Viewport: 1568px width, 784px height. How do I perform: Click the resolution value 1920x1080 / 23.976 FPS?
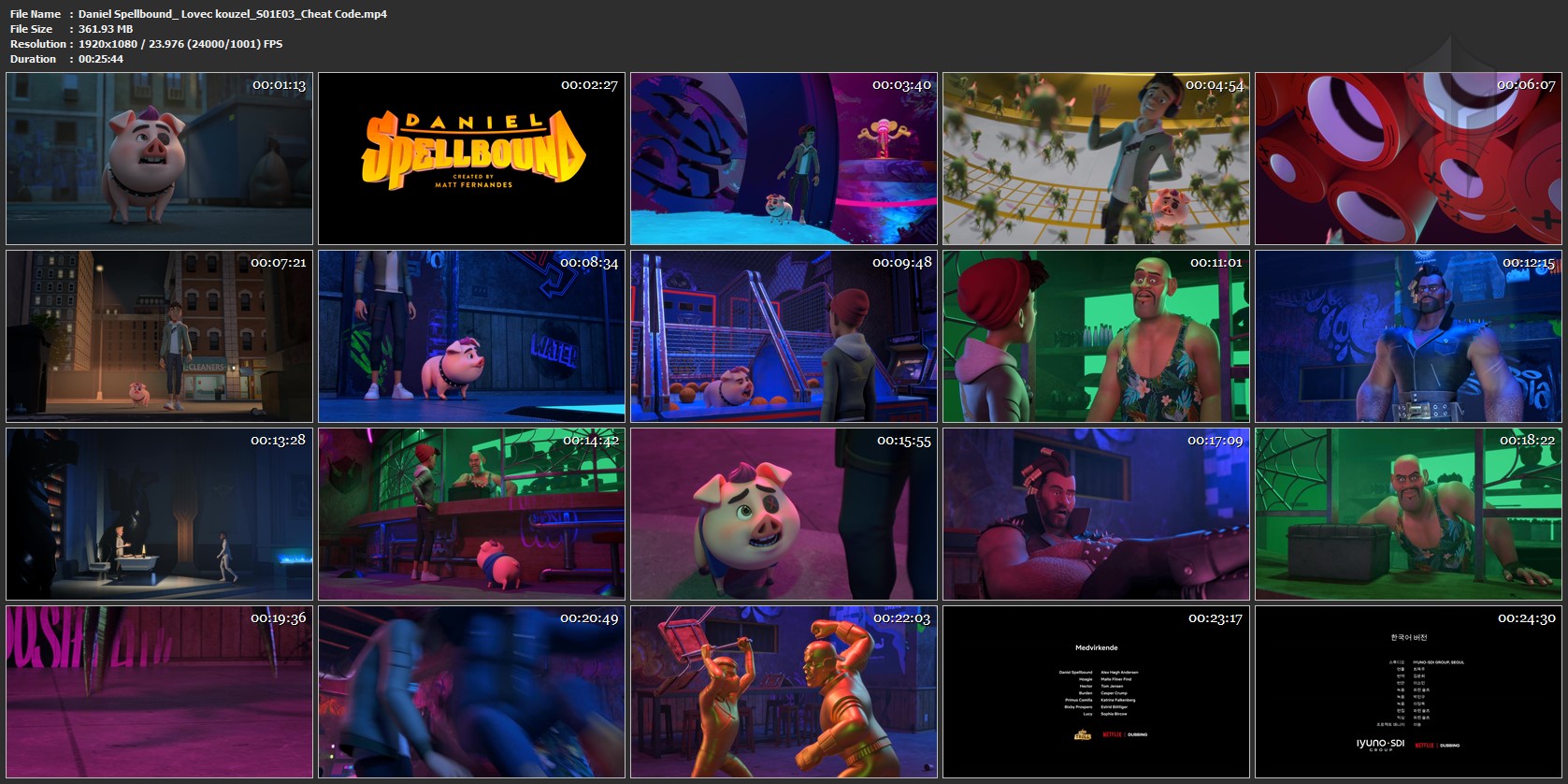(x=180, y=44)
